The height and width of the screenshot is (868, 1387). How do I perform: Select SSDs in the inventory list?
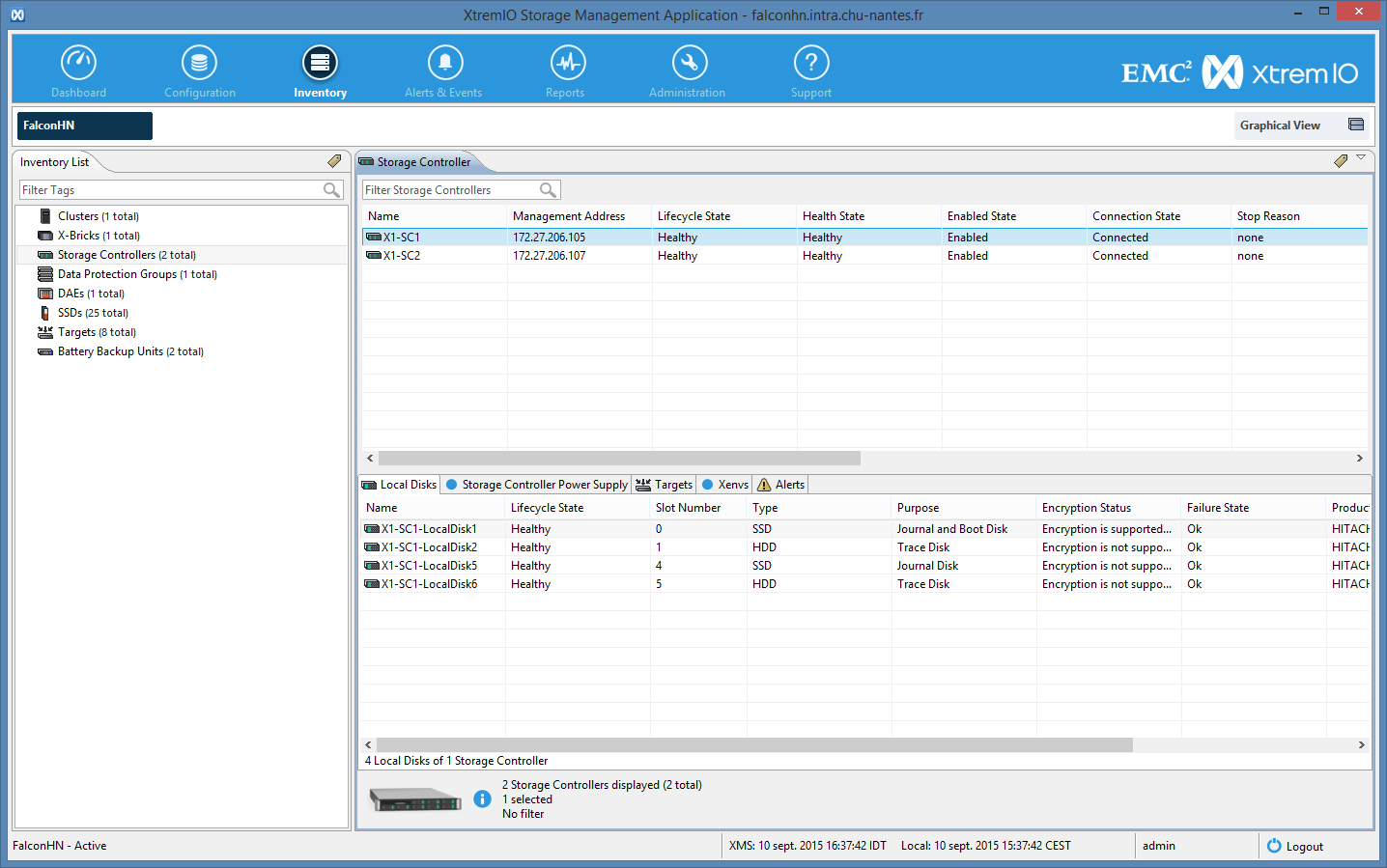92,313
